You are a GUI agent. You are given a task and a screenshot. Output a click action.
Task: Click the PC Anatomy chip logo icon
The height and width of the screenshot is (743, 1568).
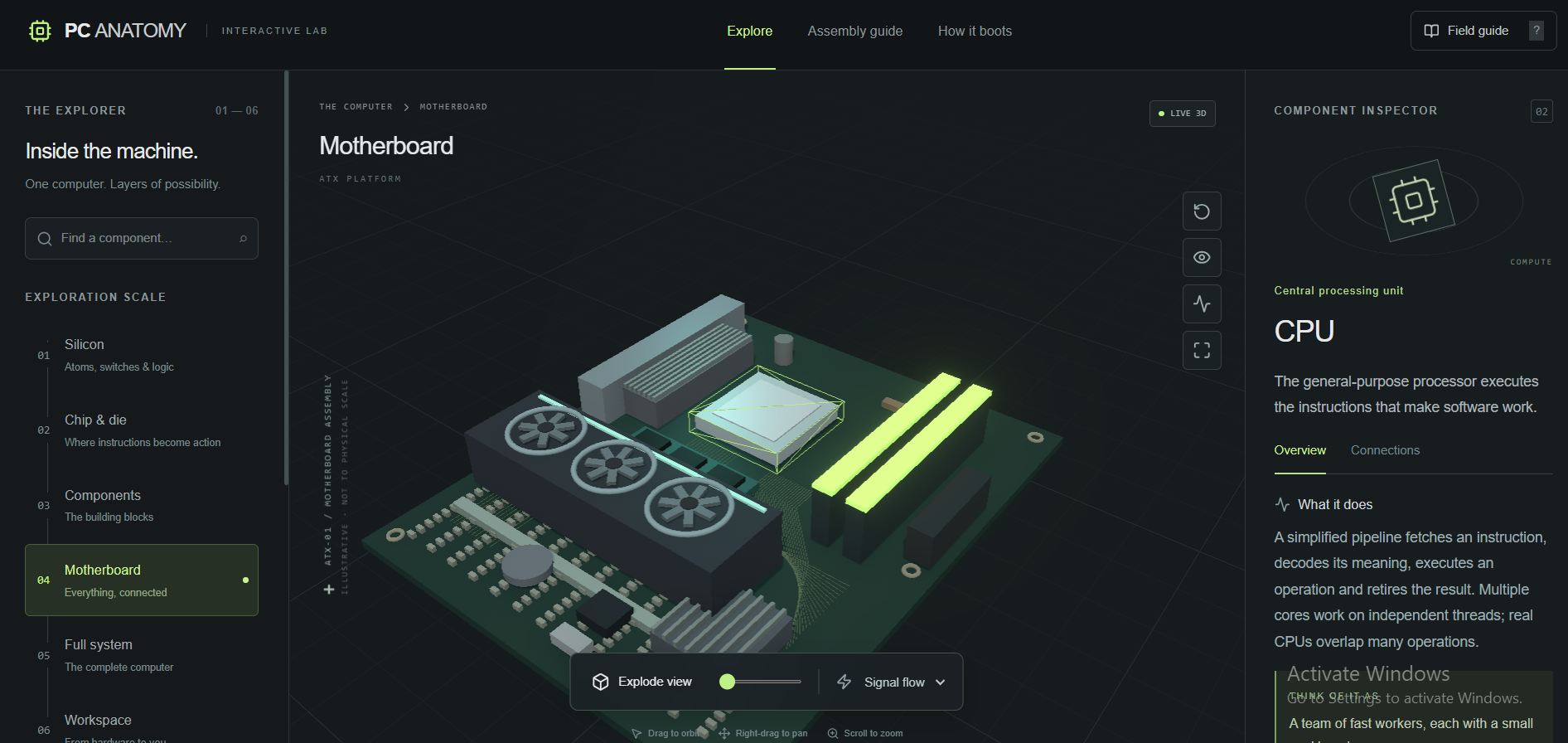tap(40, 31)
